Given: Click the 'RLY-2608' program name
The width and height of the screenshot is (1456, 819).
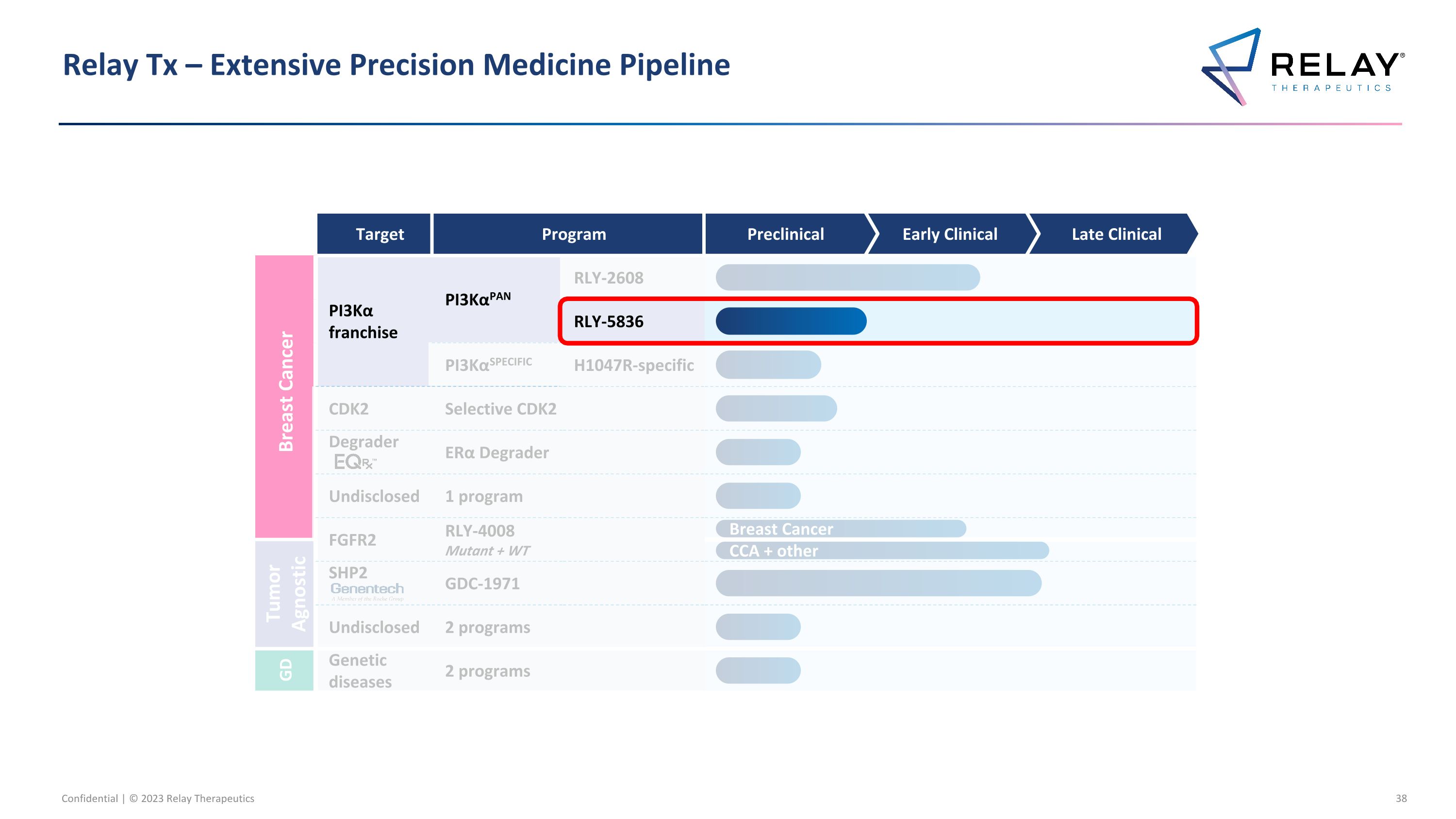Looking at the screenshot, I should (x=609, y=278).
